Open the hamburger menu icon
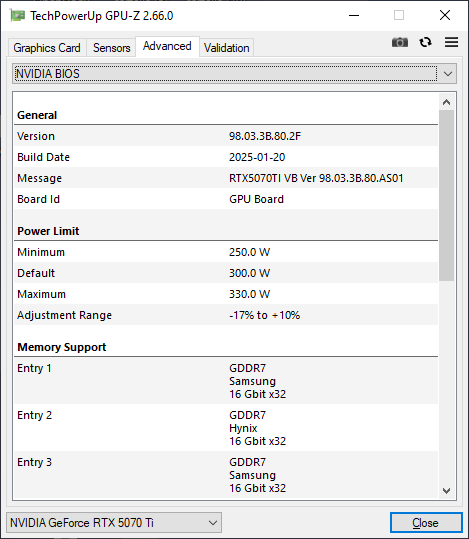The height and width of the screenshot is (539, 469). tap(451, 42)
